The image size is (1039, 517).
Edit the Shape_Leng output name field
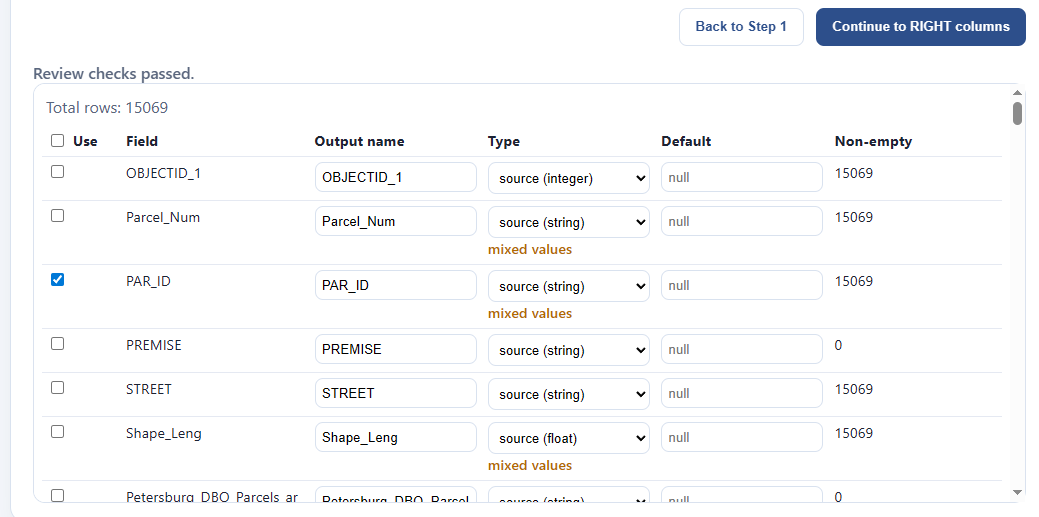point(396,437)
